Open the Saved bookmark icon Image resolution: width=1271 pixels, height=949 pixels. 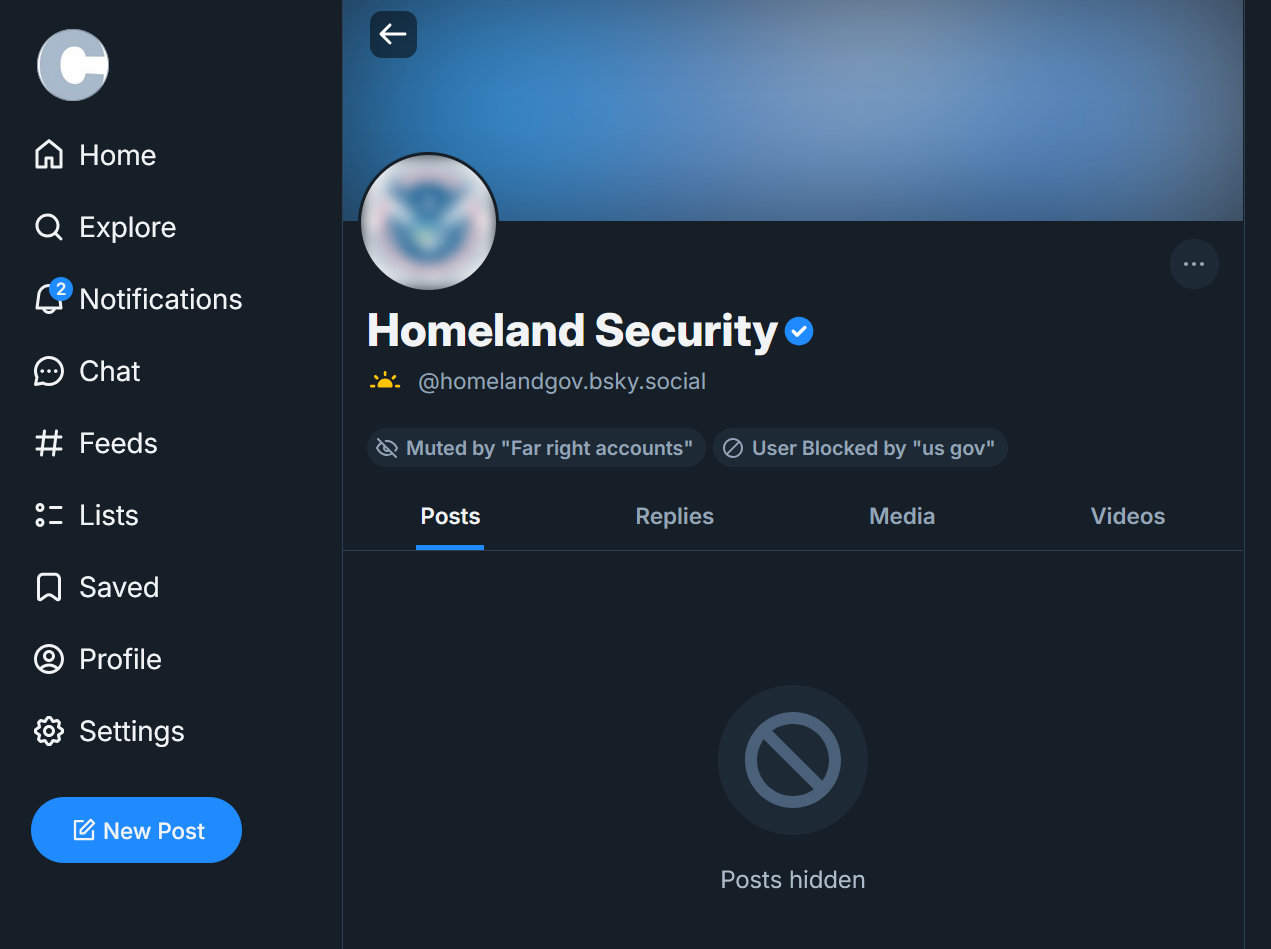click(48, 587)
